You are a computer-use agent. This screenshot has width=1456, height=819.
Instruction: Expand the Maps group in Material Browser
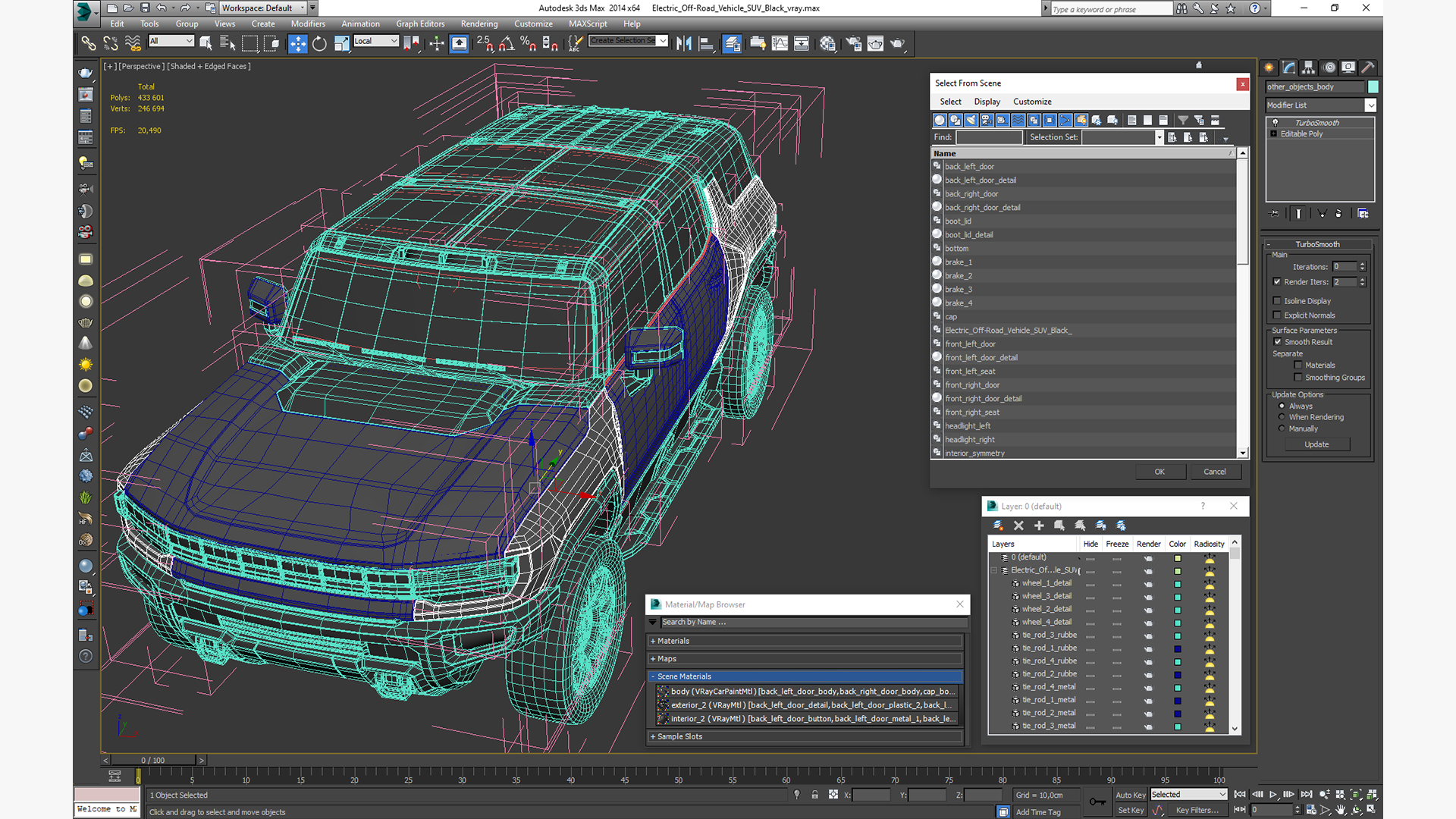tap(805, 659)
